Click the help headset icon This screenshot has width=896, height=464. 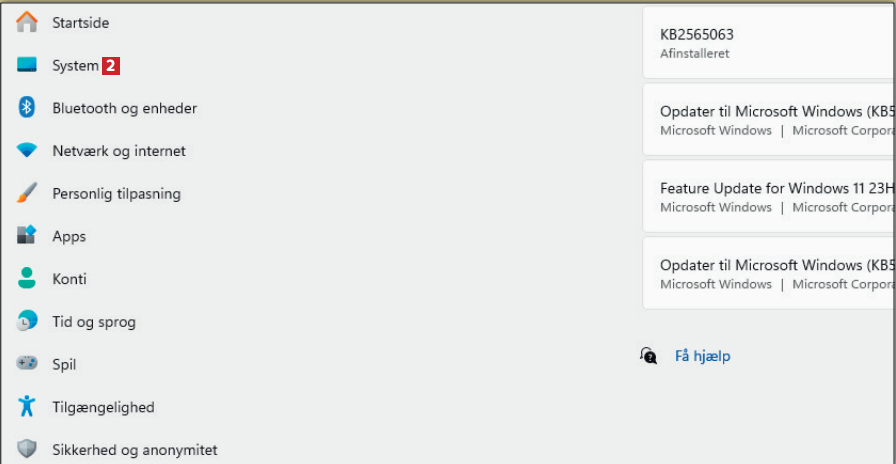tap(649, 356)
